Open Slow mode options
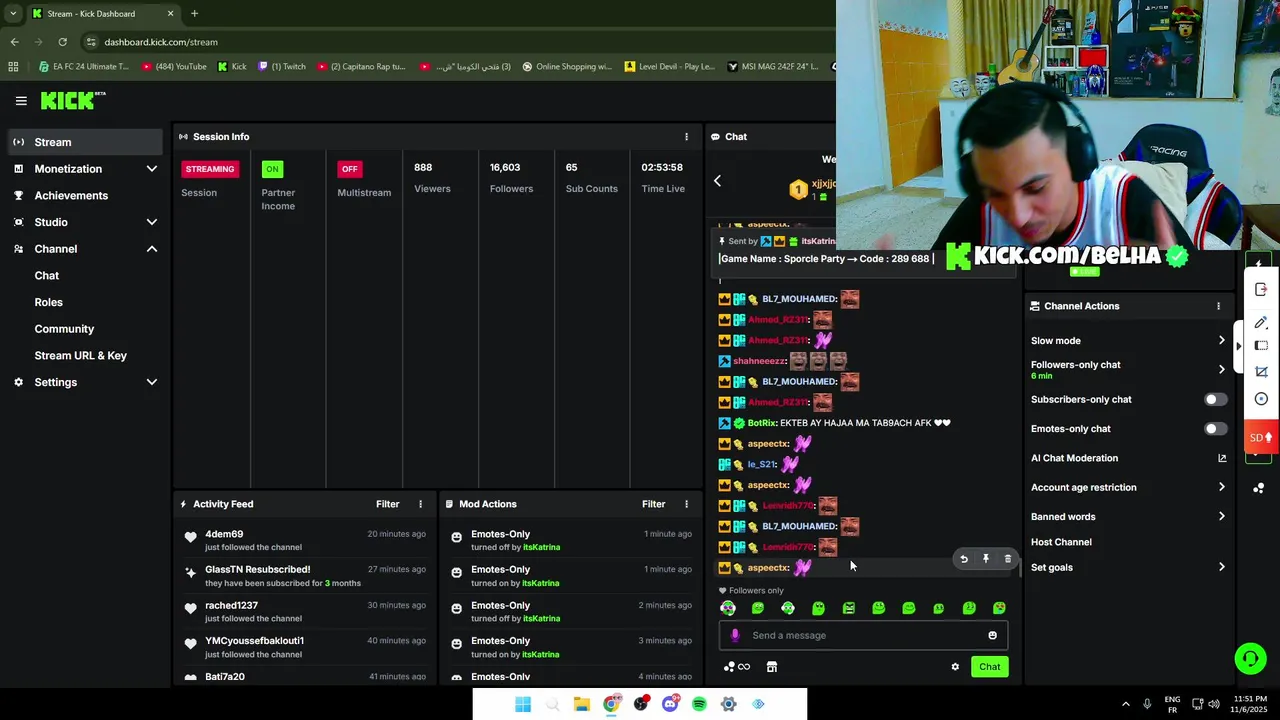1280x720 pixels. coord(1128,341)
